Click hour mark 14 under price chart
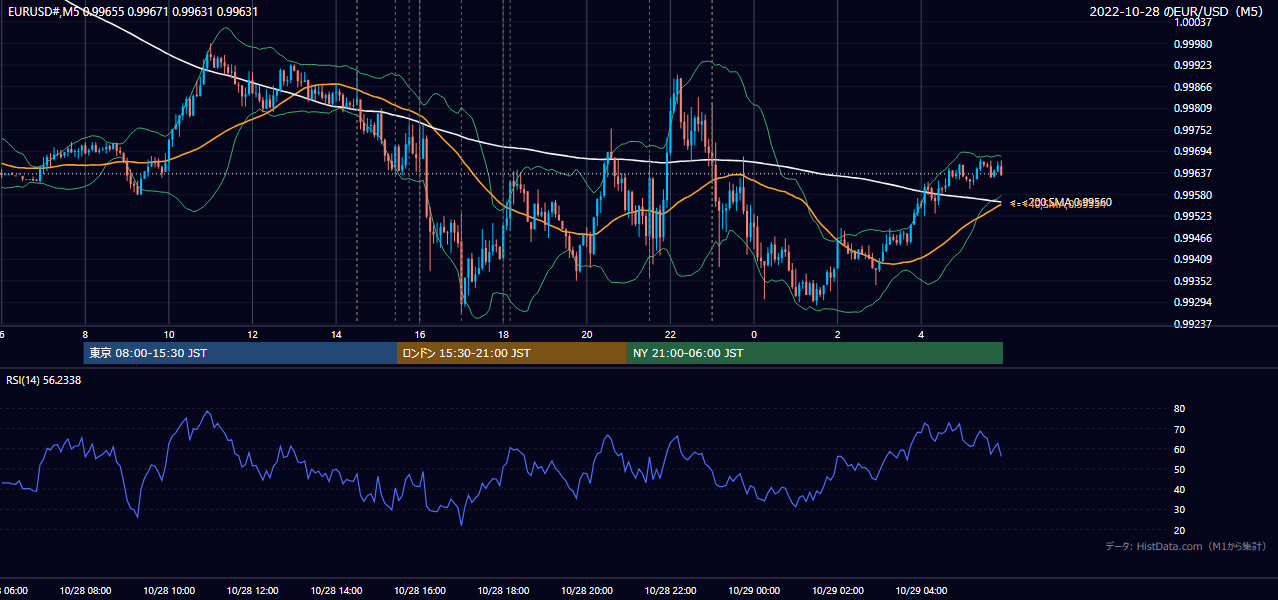This screenshot has height=600, width=1278. click(336, 335)
